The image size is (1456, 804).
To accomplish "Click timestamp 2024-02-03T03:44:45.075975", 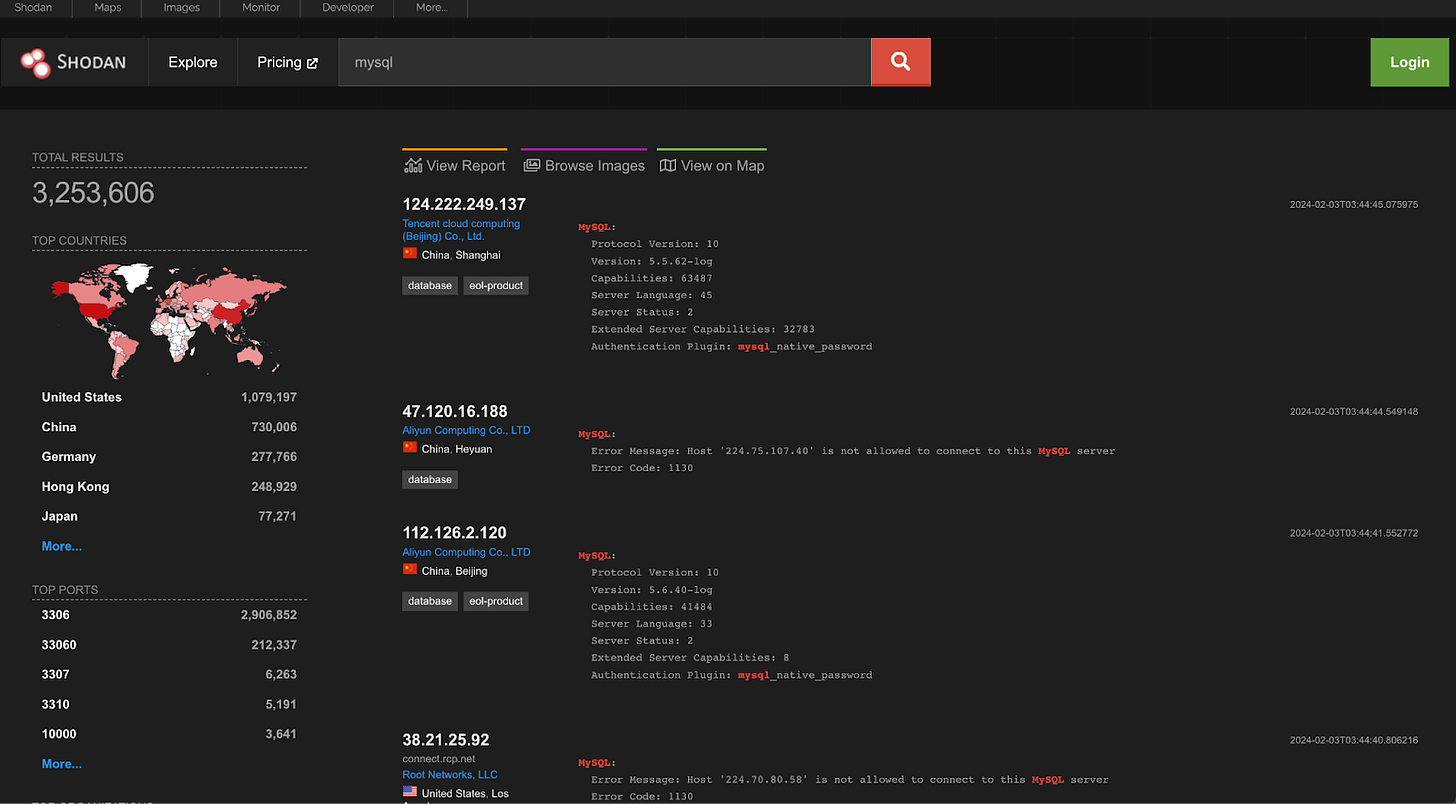I will tap(1354, 204).
